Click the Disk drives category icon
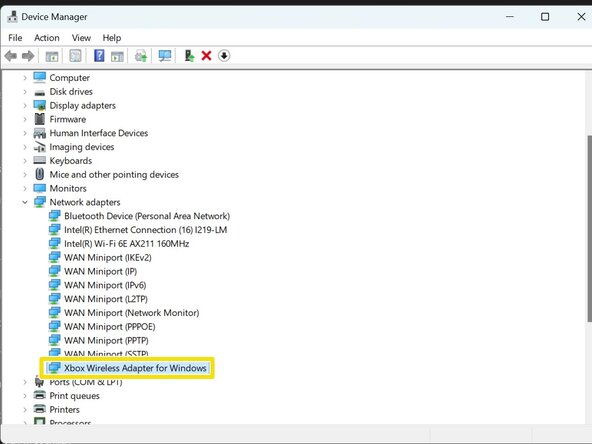Image resolution: width=592 pixels, height=444 pixels. click(x=40, y=92)
